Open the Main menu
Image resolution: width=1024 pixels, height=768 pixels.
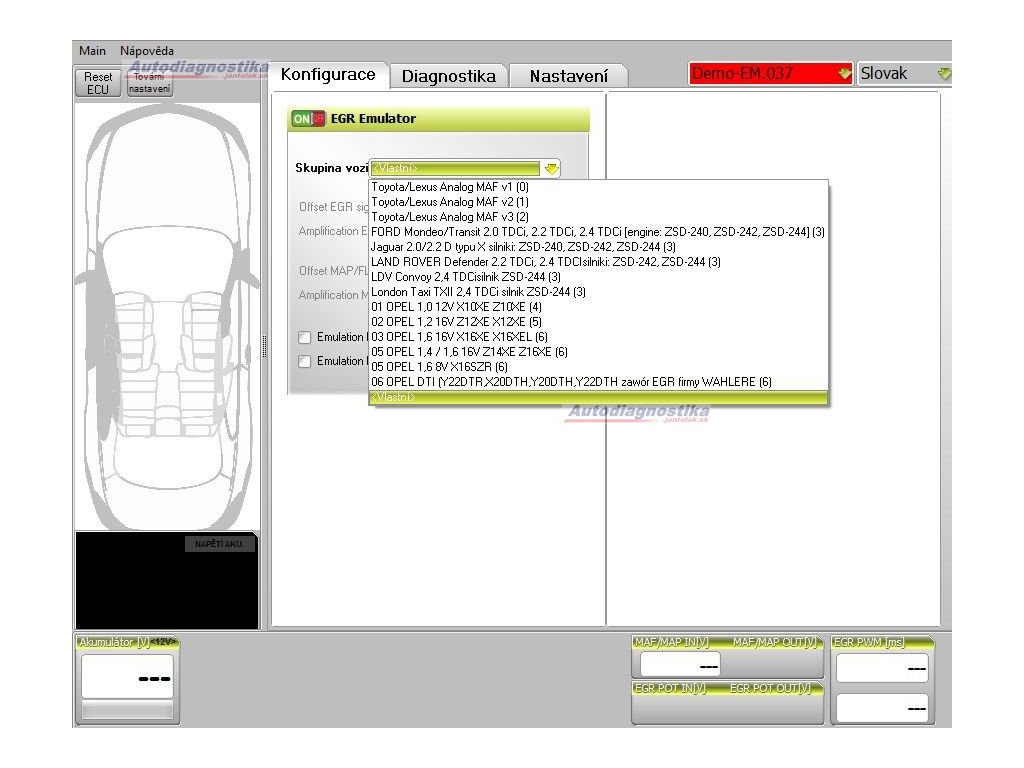tap(93, 51)
